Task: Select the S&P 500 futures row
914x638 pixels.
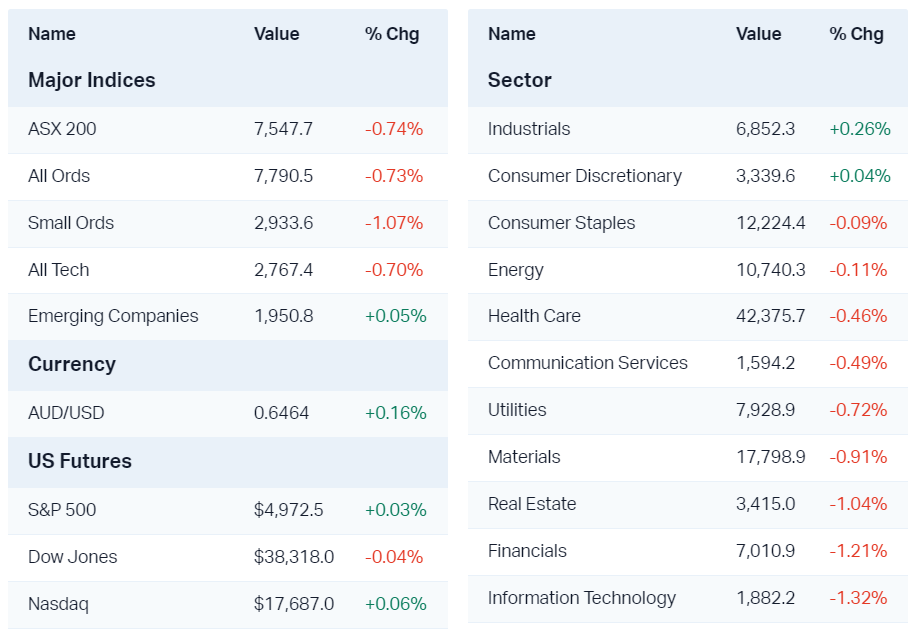Action: [62, 510]
